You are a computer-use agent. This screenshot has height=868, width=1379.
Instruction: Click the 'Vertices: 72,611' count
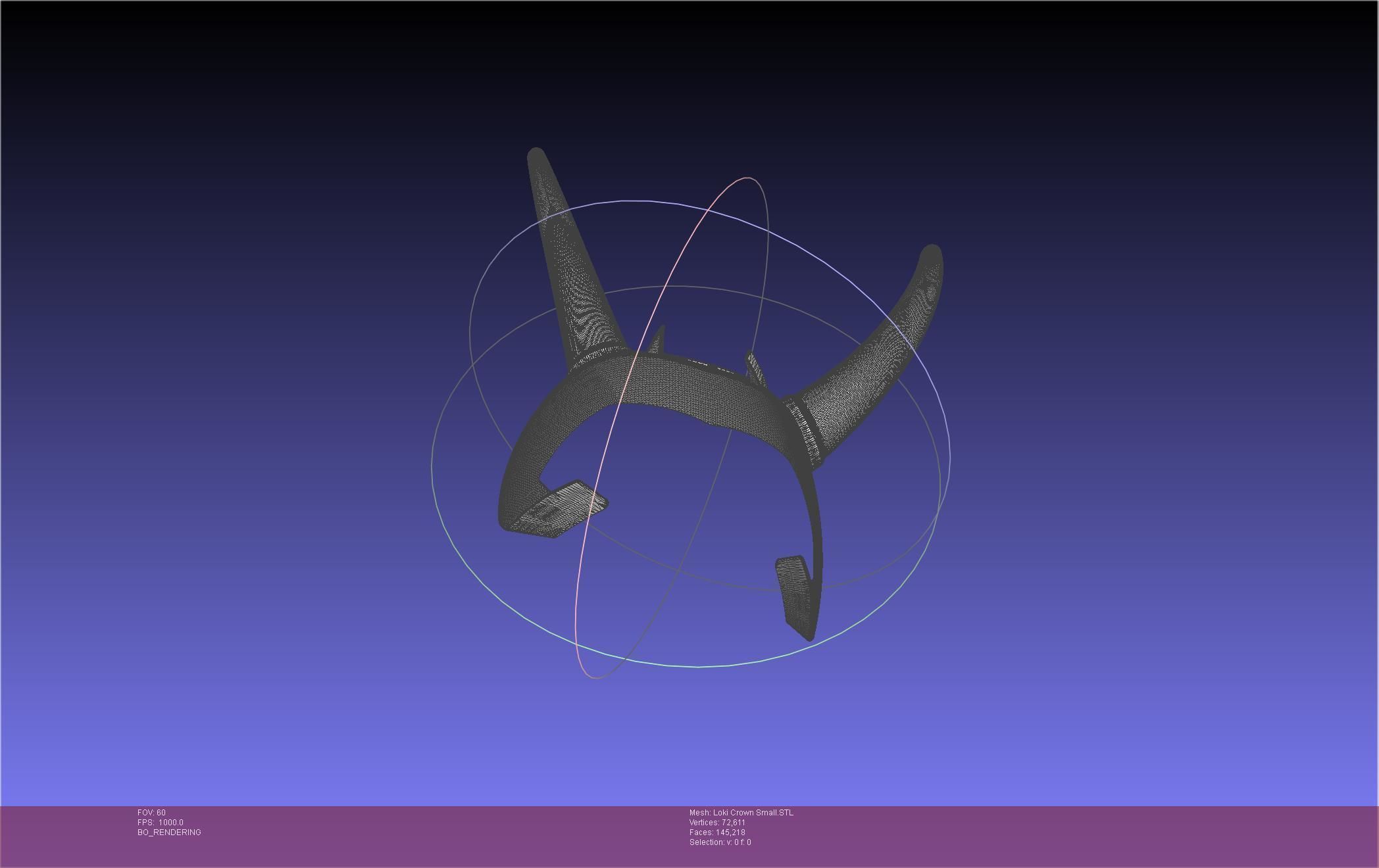(717, 823)
